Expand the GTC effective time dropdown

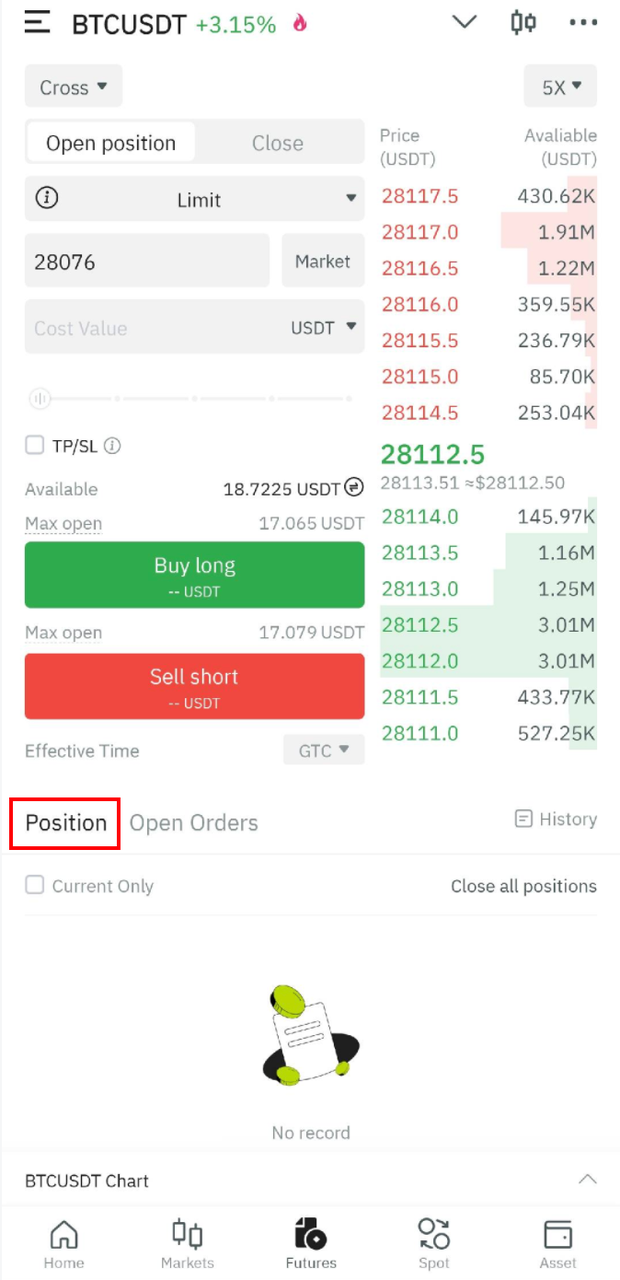[x=324, y=750]
